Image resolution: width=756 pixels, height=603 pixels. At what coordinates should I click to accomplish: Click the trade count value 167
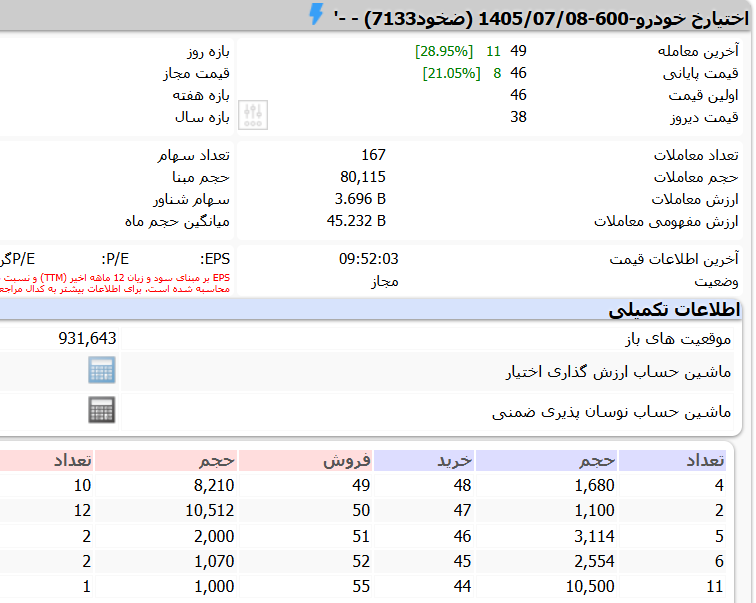[x=373, y=155]
